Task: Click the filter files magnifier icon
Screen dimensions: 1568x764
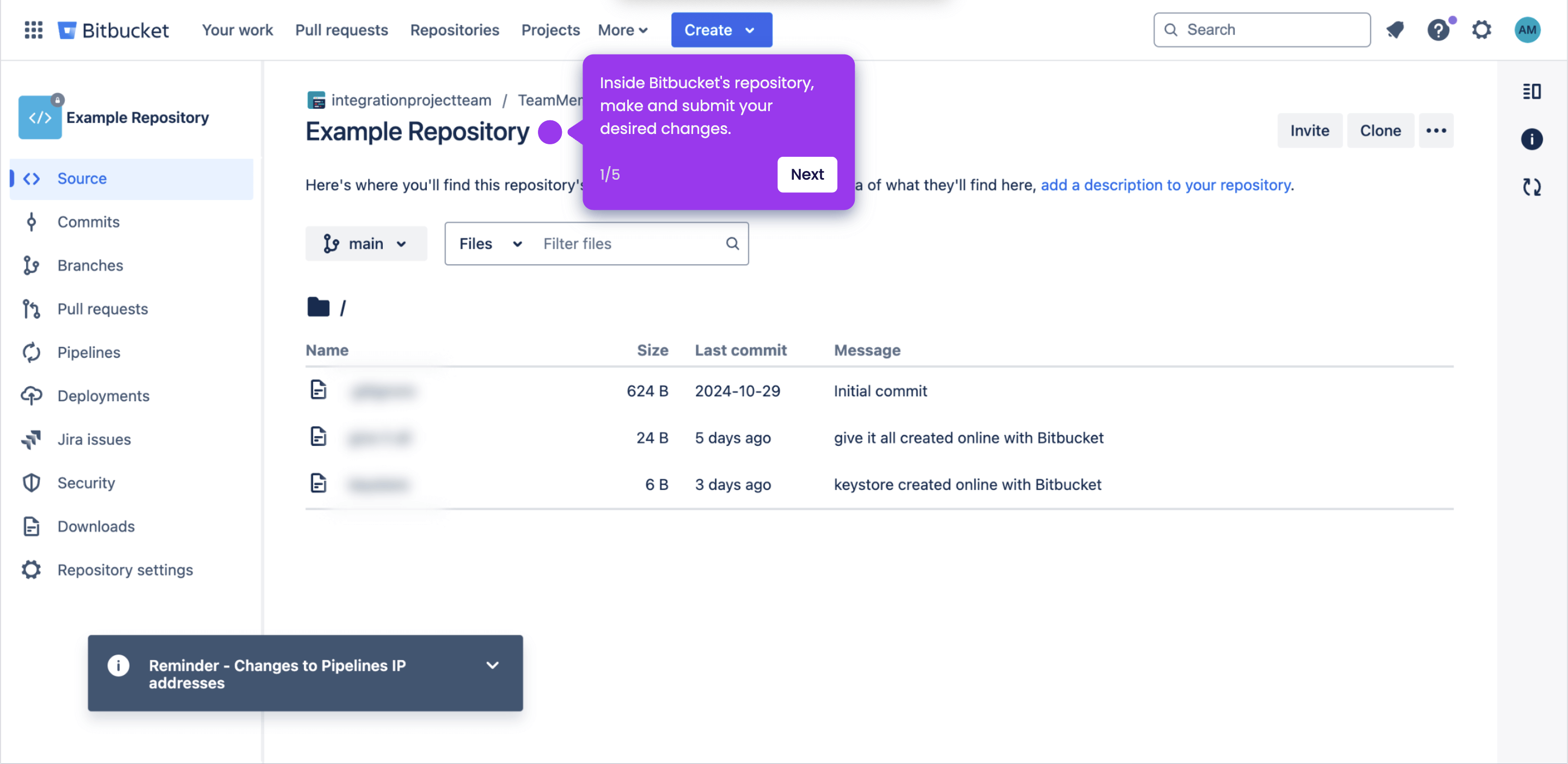Action: coord(732,243)
